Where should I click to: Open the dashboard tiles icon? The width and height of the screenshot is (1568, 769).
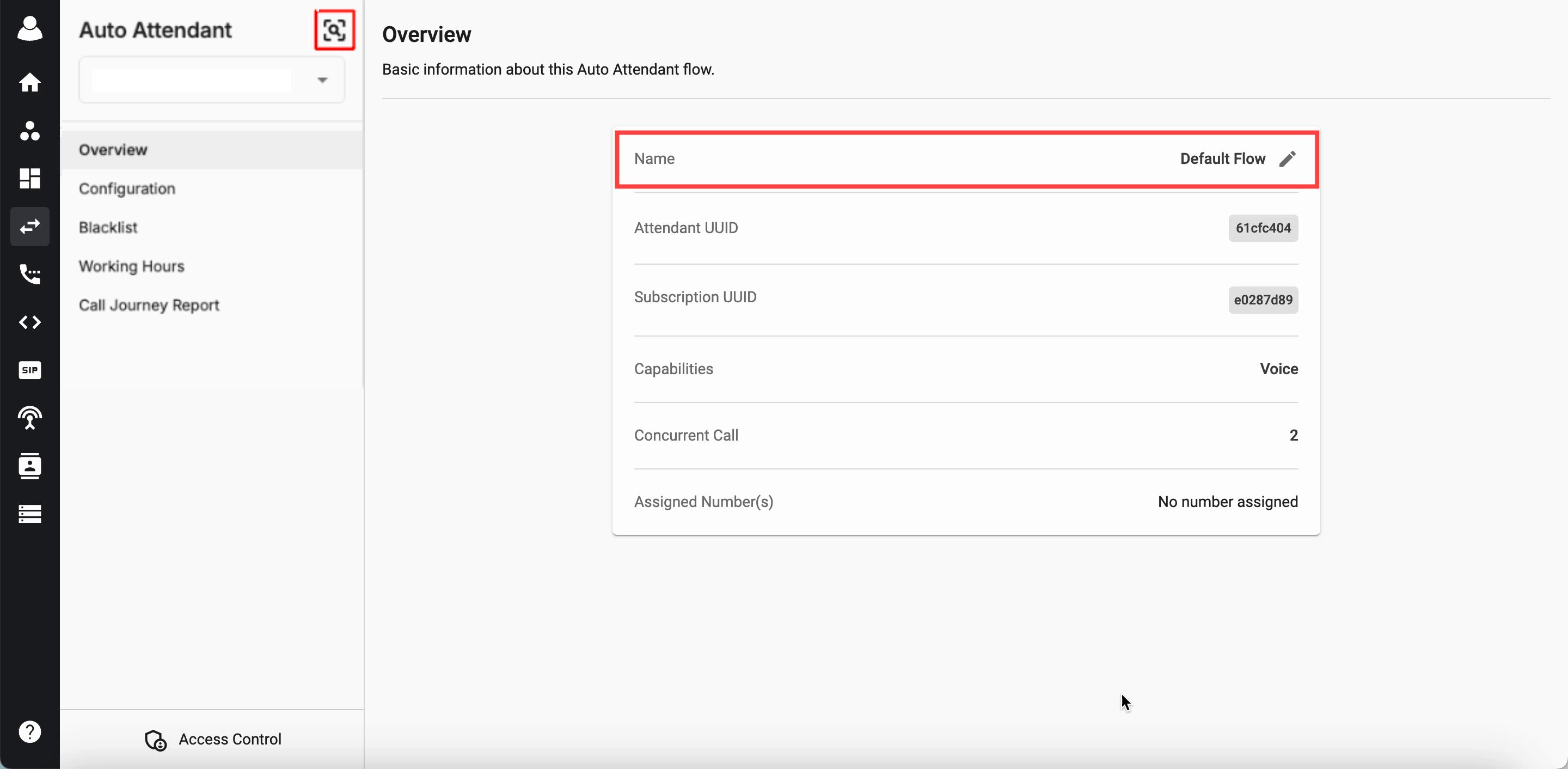pos(30,179)
